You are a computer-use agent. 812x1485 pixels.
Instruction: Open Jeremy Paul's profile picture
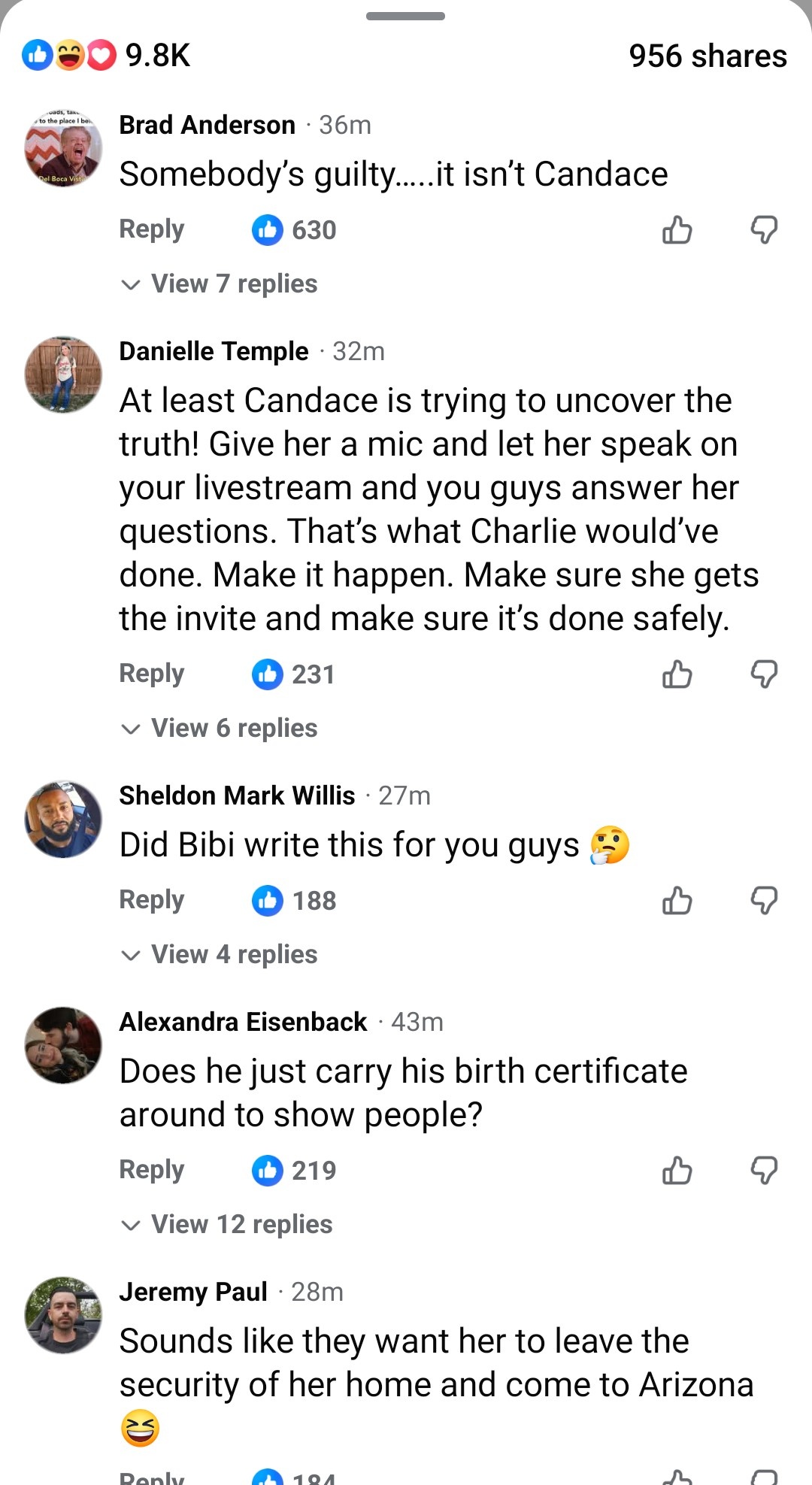[x=63, y=1314]
